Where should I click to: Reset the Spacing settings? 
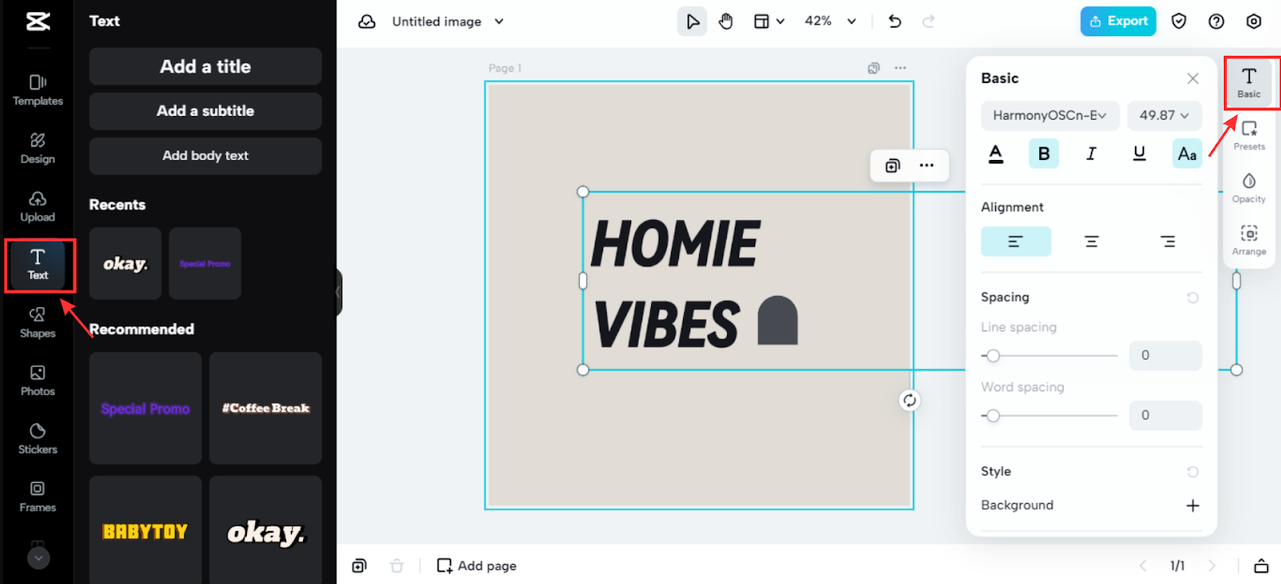tap(1192, 298)
